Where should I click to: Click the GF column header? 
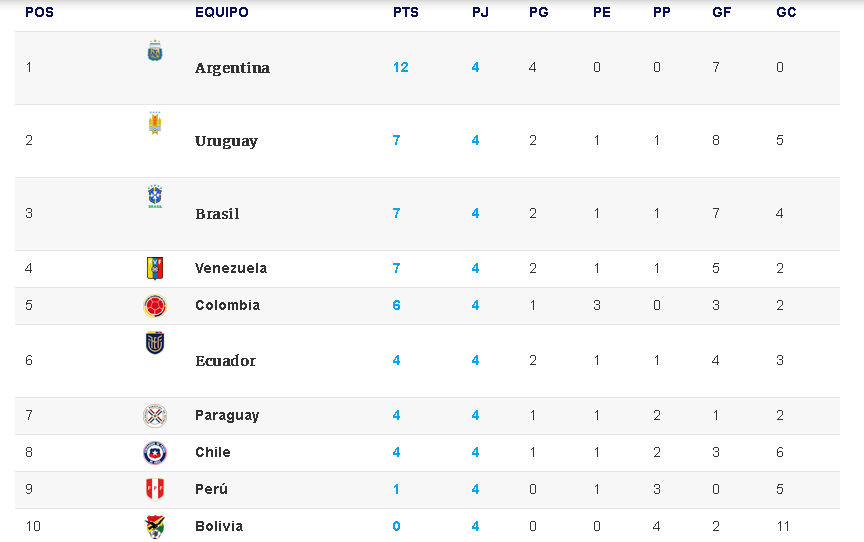pos(721,13)
